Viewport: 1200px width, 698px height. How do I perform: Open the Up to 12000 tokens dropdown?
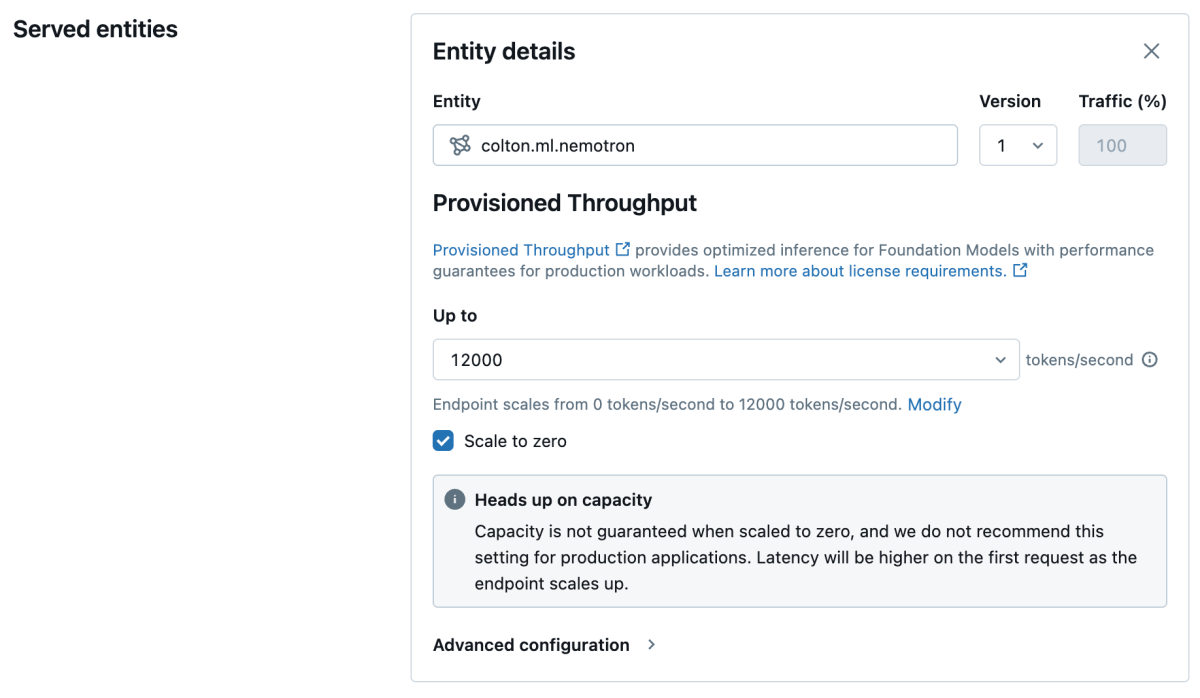tap(726, 360)
